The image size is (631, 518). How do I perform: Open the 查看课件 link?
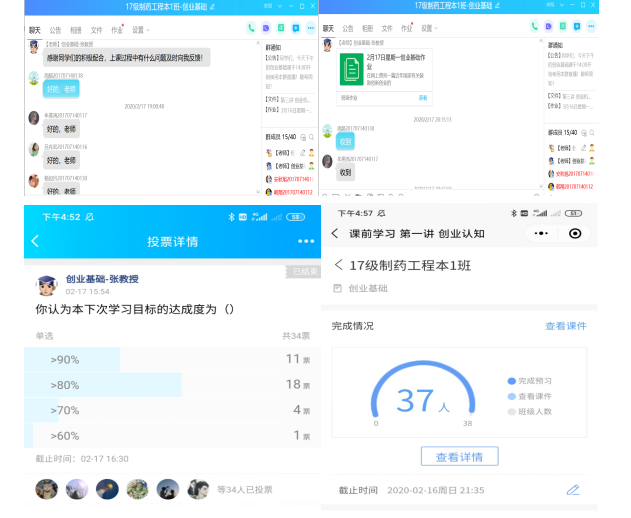click(565, 326)
